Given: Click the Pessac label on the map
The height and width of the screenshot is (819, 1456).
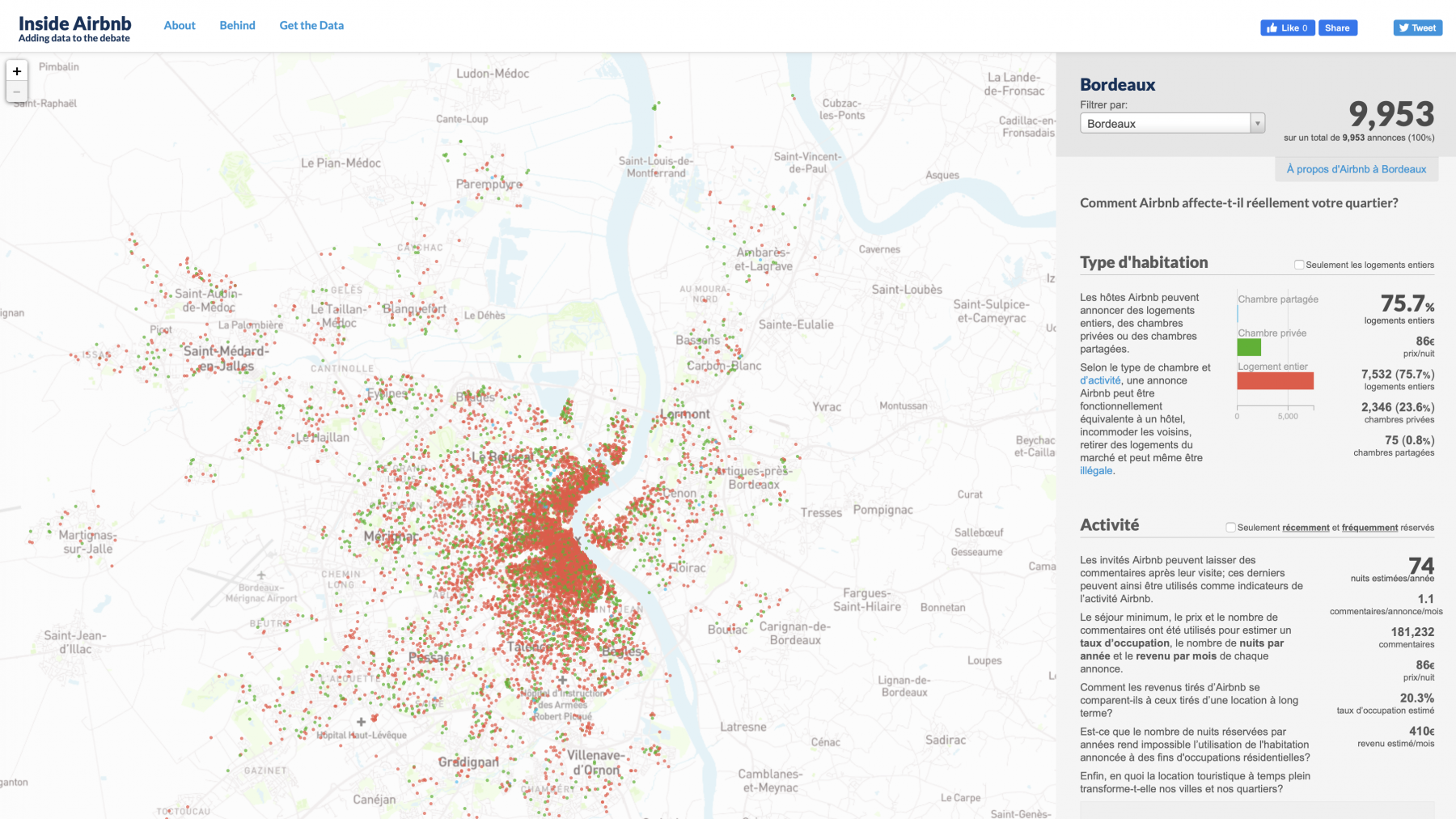Looking at the screenshot, I should pyautogui.click(x=429, y=657).
